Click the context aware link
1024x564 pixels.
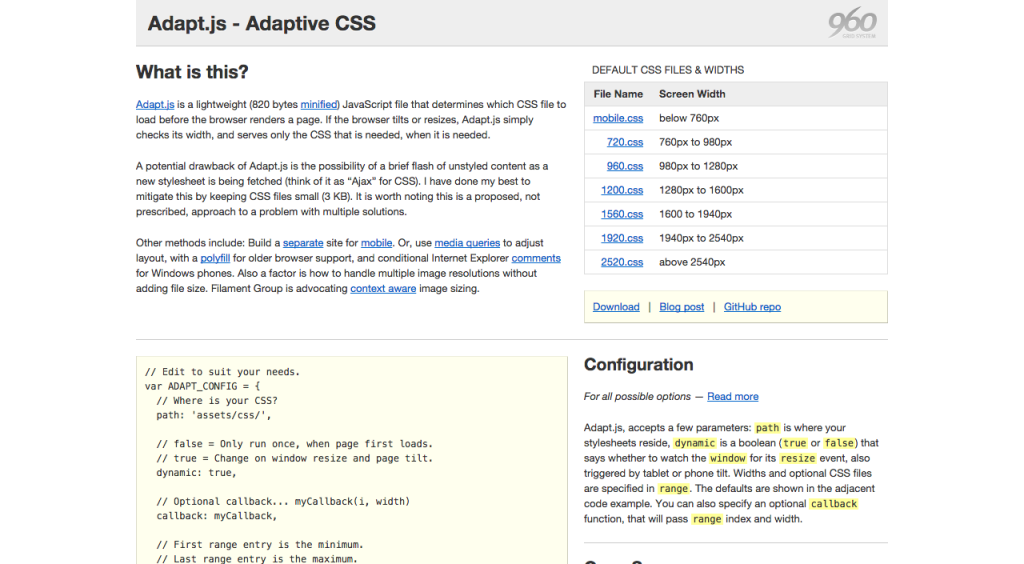(x=383, y=289)
